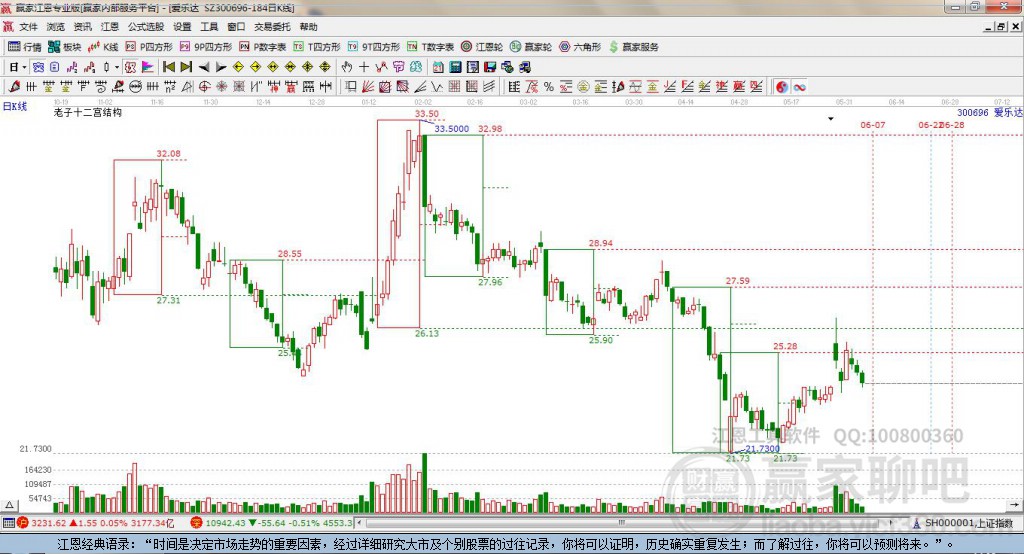Viewport: 1024px width, 554px height.
Task: Open the 文件 menu
Action: tap(28, 27)
